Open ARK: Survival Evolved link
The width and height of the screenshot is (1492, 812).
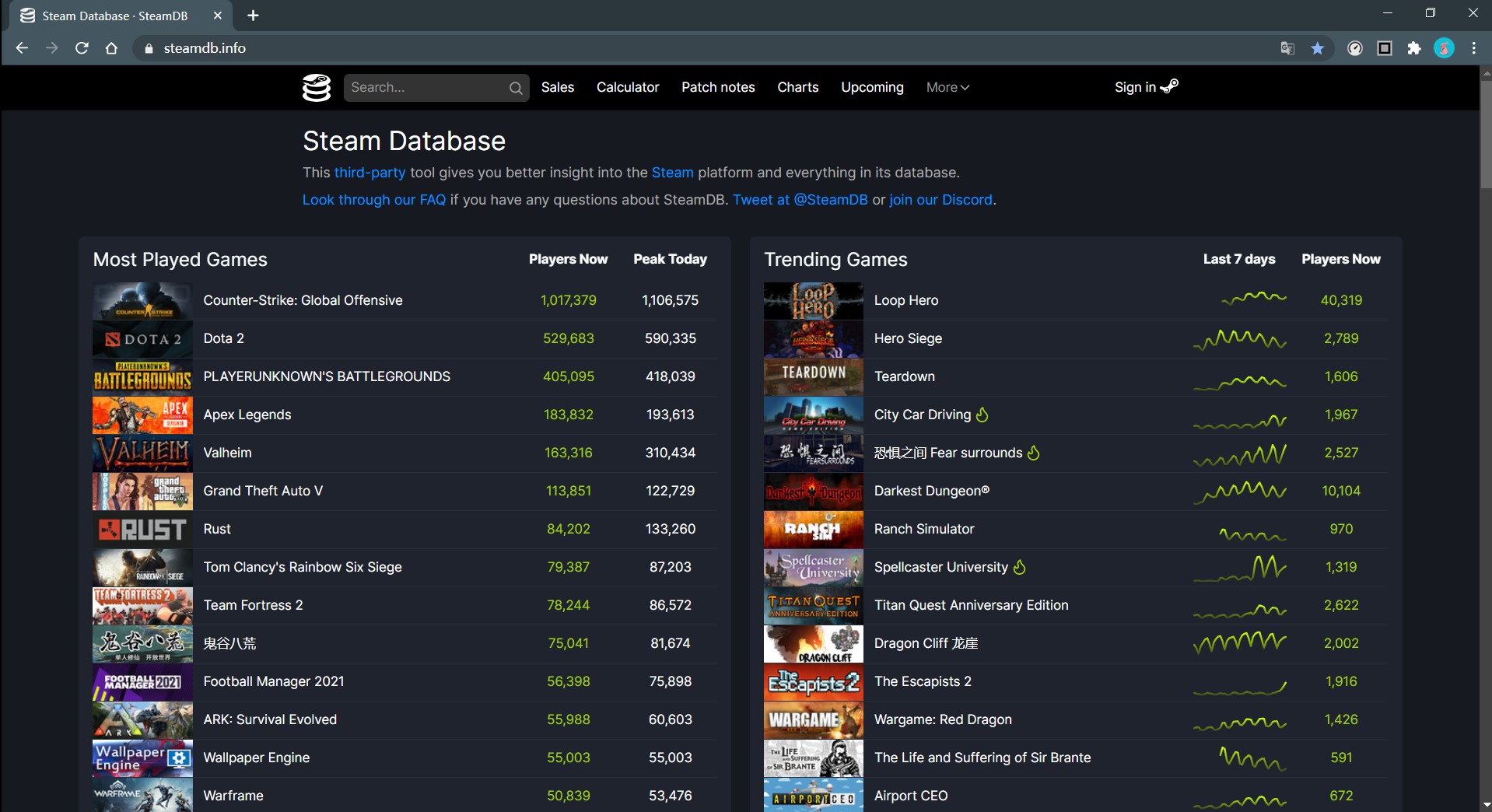[270, 719]
